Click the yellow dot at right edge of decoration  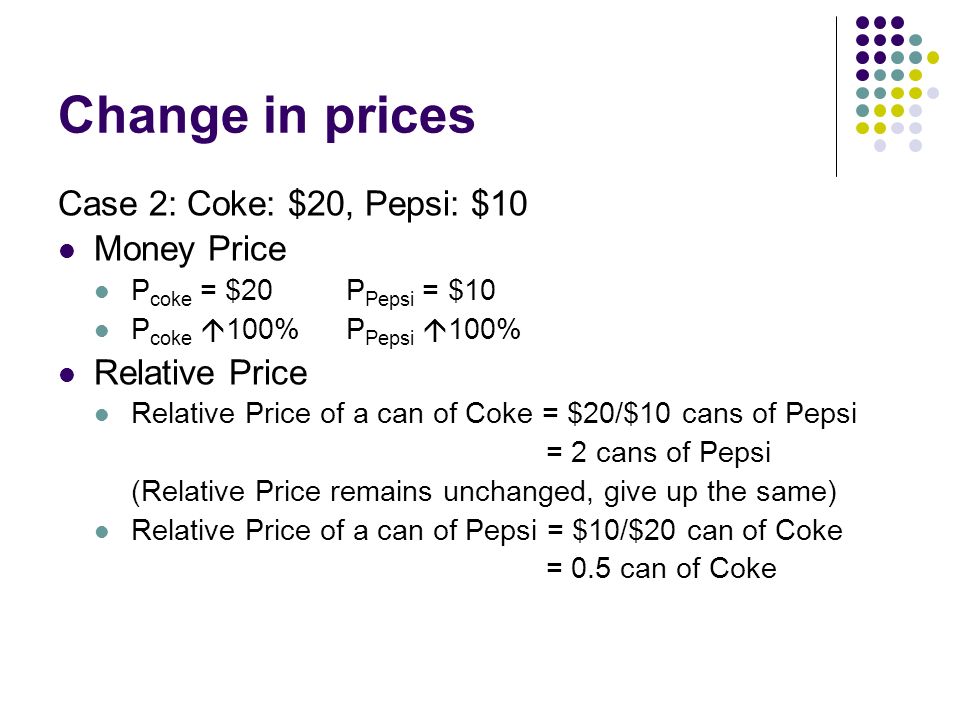pyautogui.click(x=933, y=58)
